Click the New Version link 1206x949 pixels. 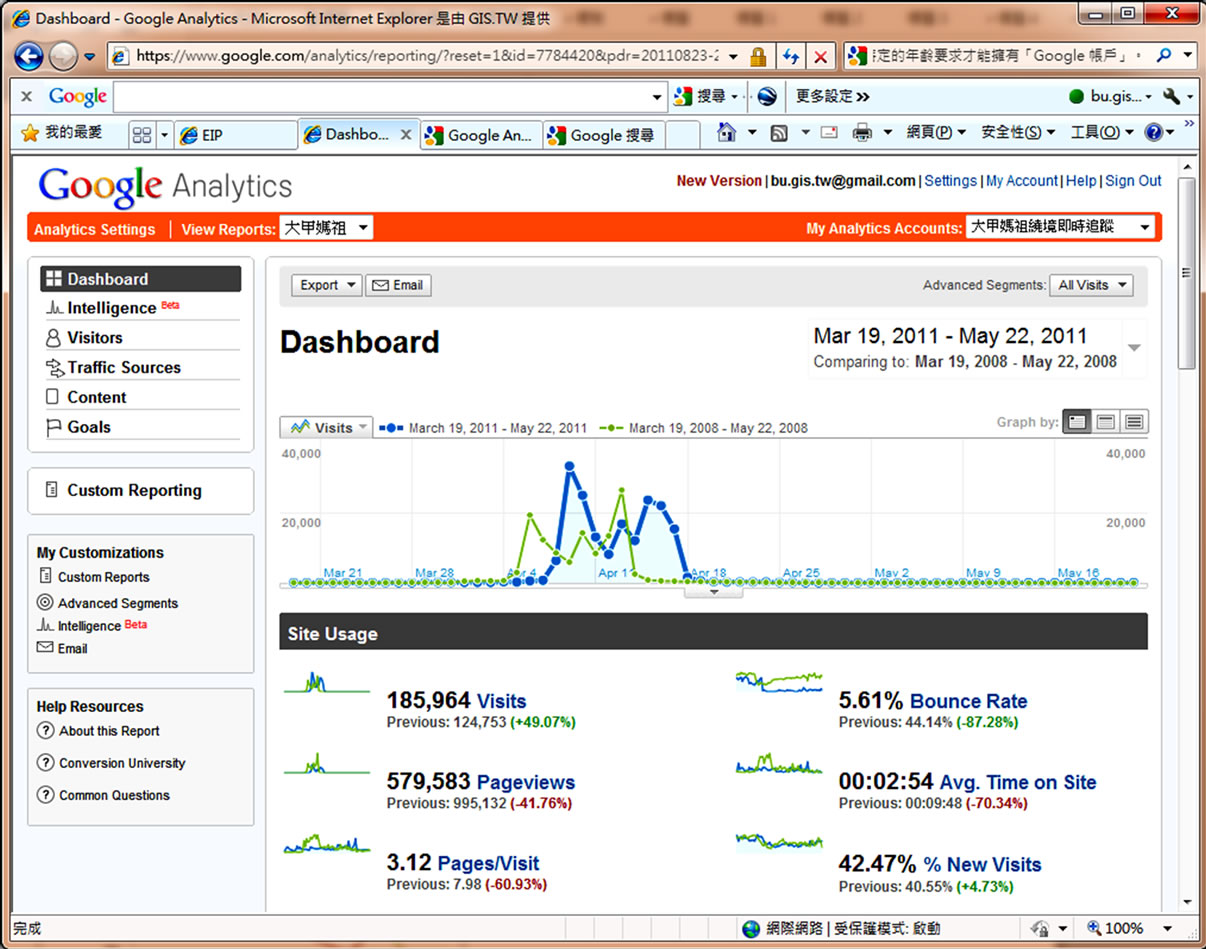719,181
